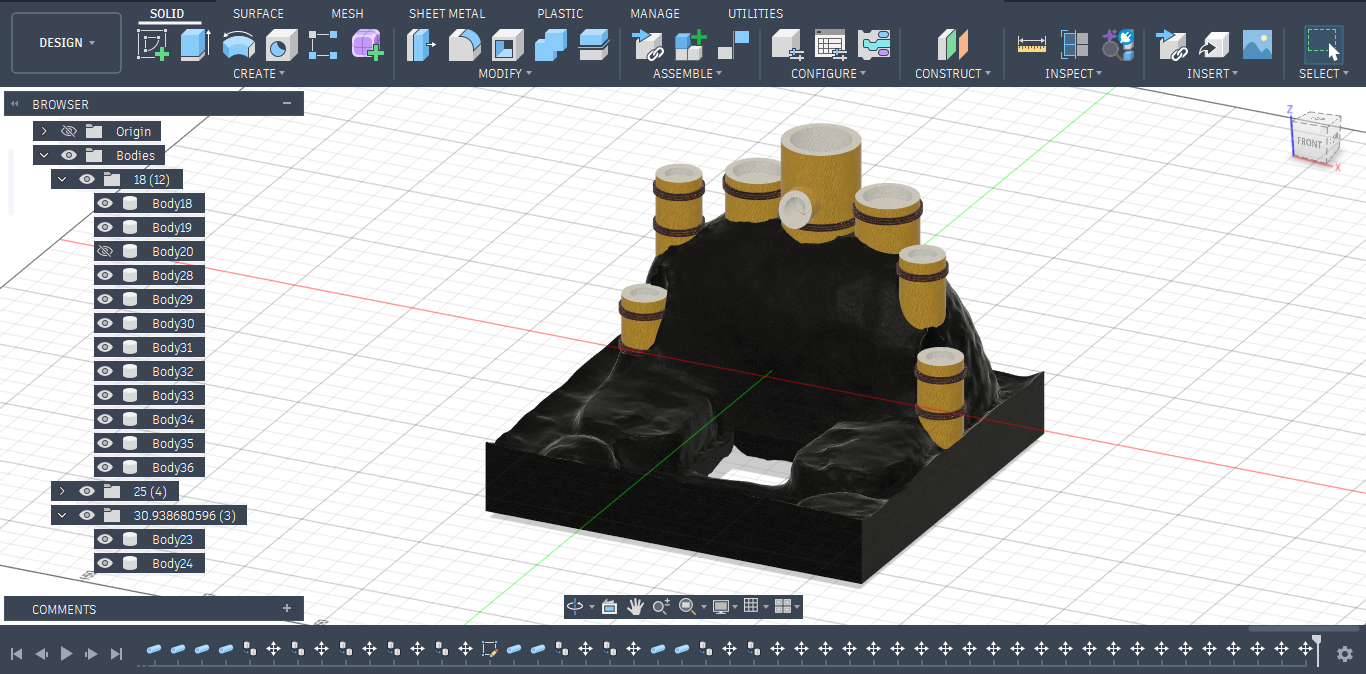The height and width of the screenshot is (674, 1366).
Task: Open the MODIFY dropdown menu
Action: pyautogui.click(x=505, y=73)
